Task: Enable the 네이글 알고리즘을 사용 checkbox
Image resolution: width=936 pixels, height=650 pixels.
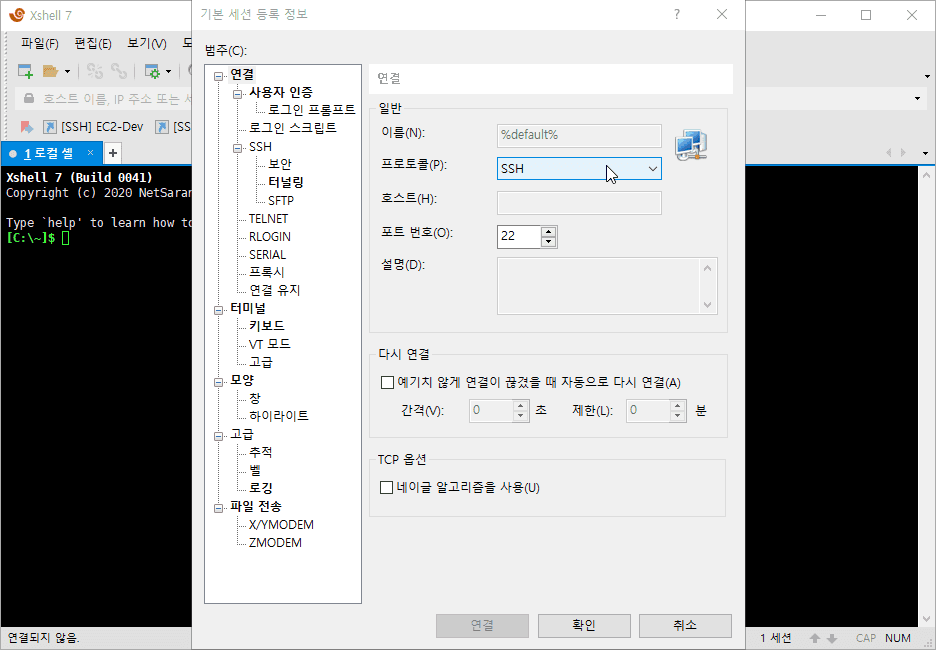Action: coord(387,488)
